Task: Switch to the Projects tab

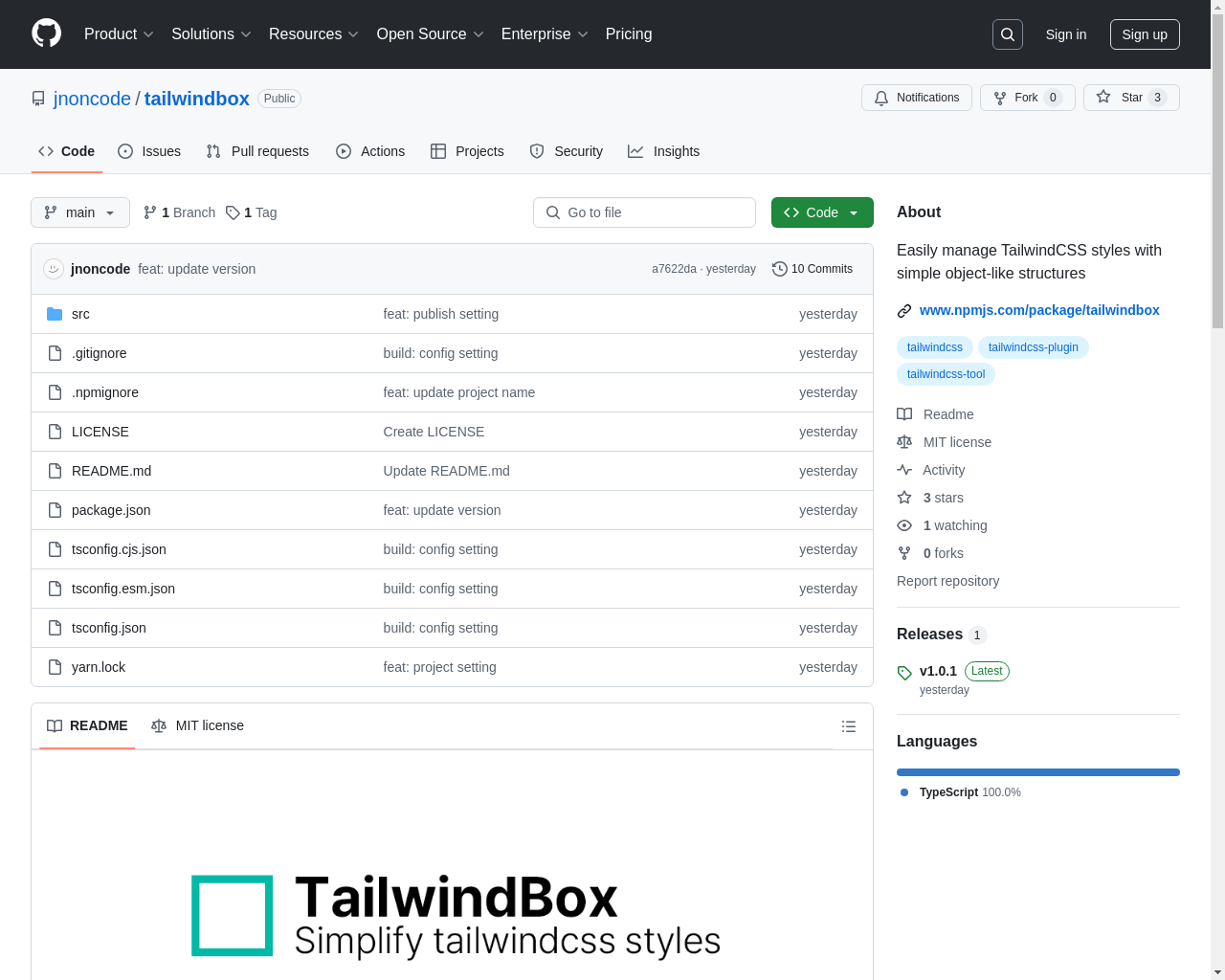Action: (x=467, y=151)
